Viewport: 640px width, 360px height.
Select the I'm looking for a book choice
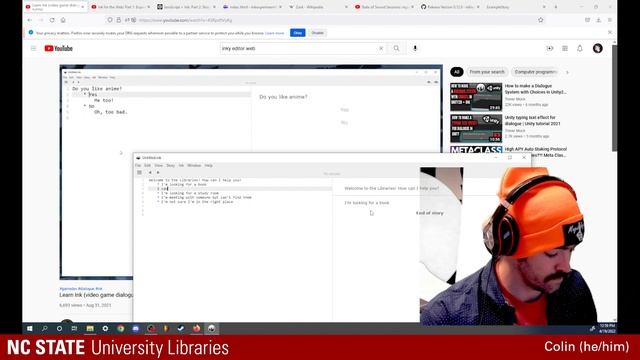(367, 203)
